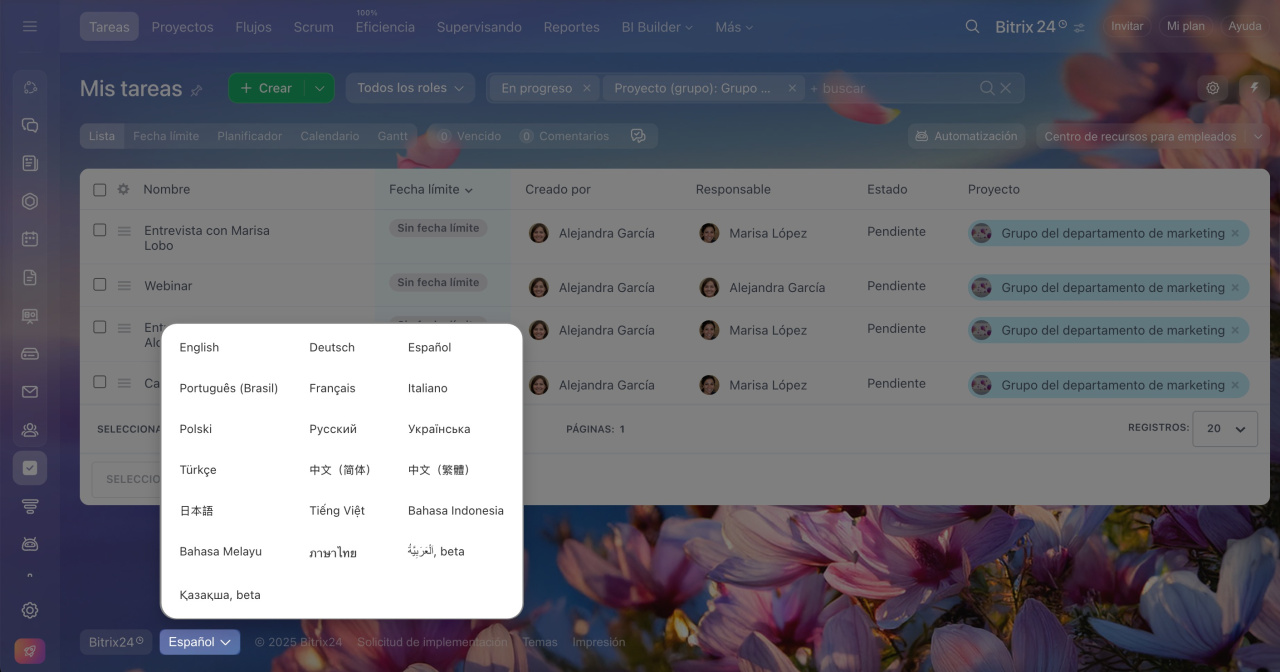Image resolution: width=1280 pixels, height=672 pixels.
Task: Run search with filter magnifier icon
Action: point(987,88)
